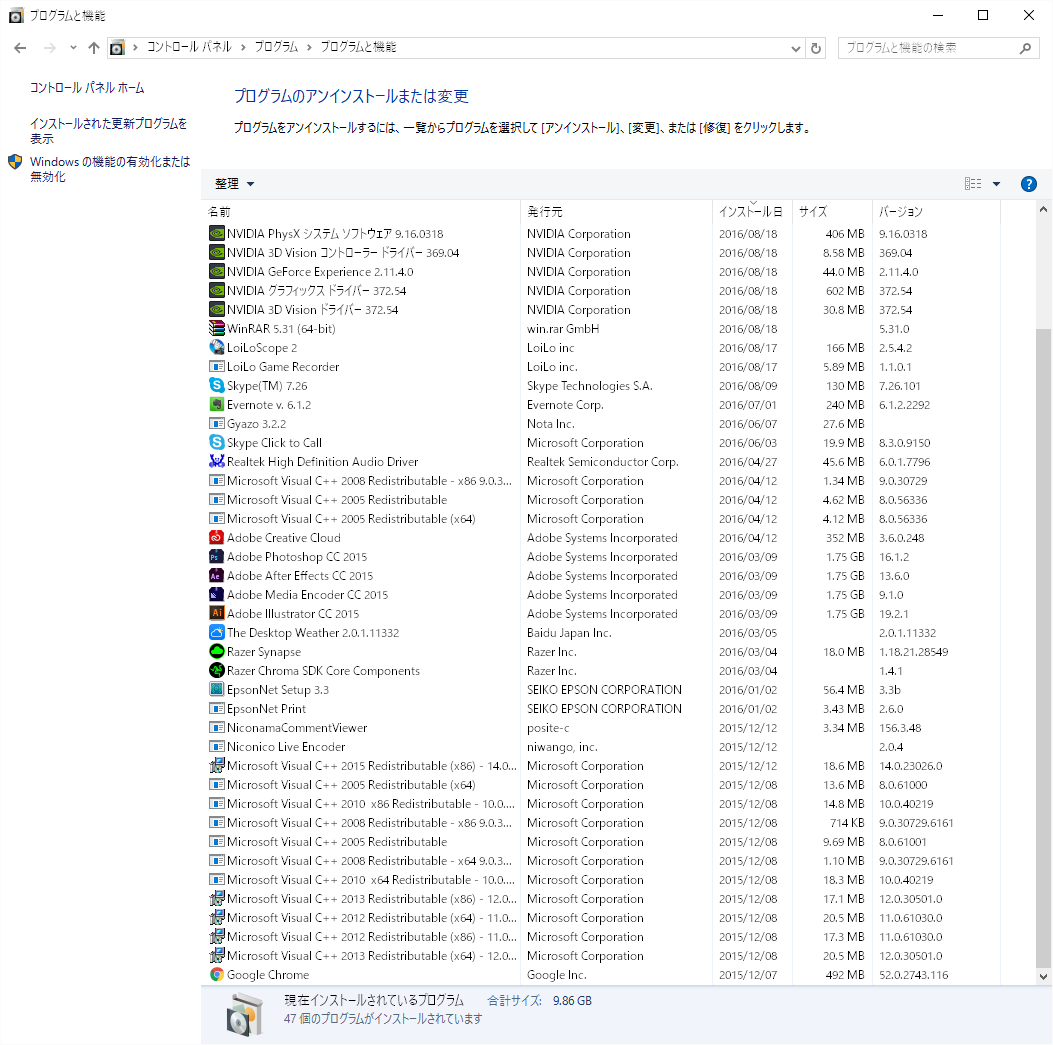Click the refresh button in address bar
This screenshot has width=1053, height=1045.
[x=816, y=48]
